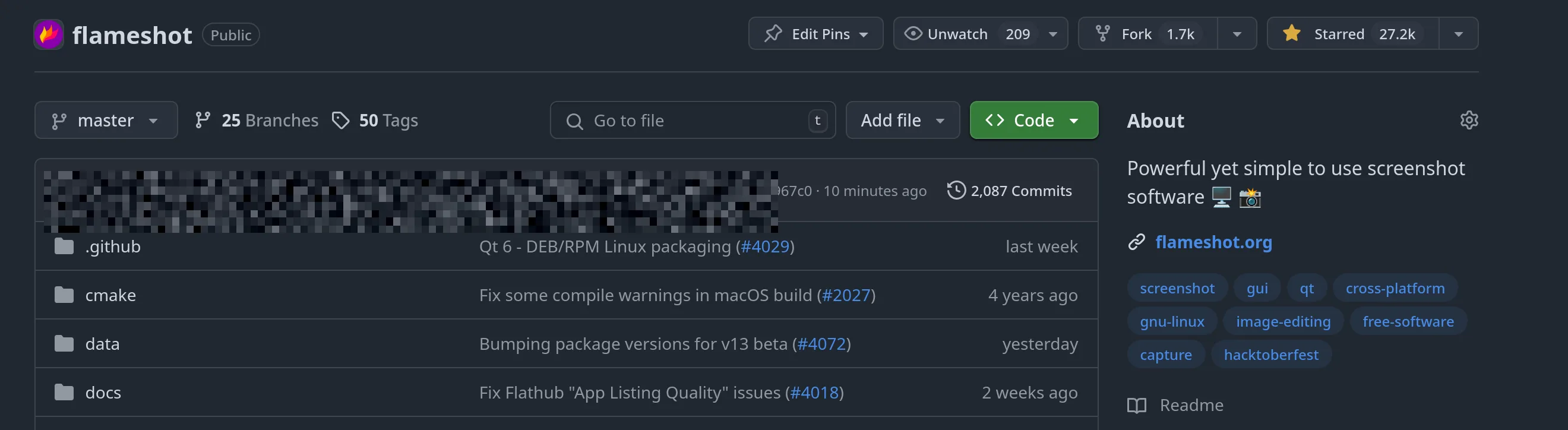Open pull request #4029 link
Screen dimensions: 1568x430
pyautogui.click(x=764, y=246)
